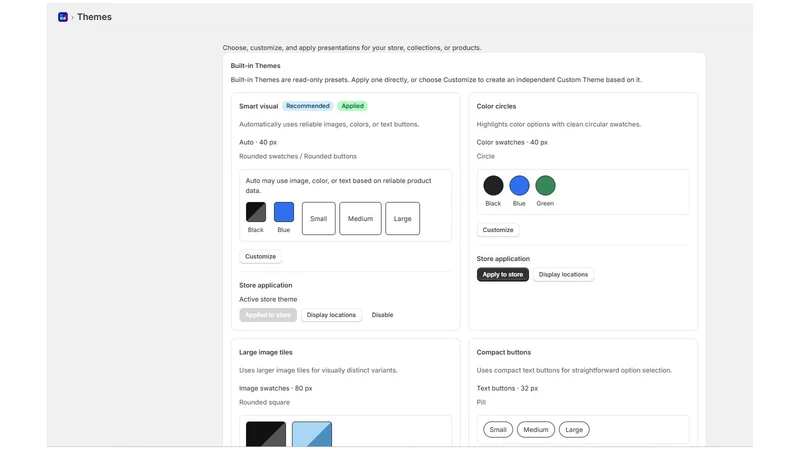Click the Large image tiles theme title

266,352
